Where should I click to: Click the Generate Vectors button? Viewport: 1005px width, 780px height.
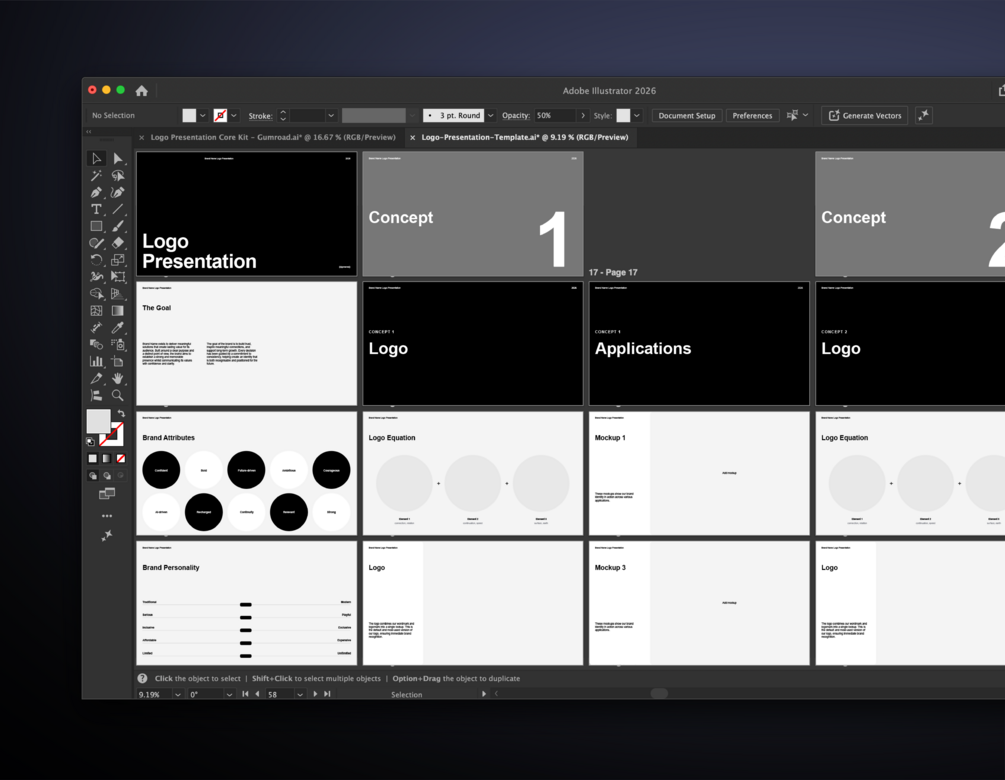click(x=865, y=115)
